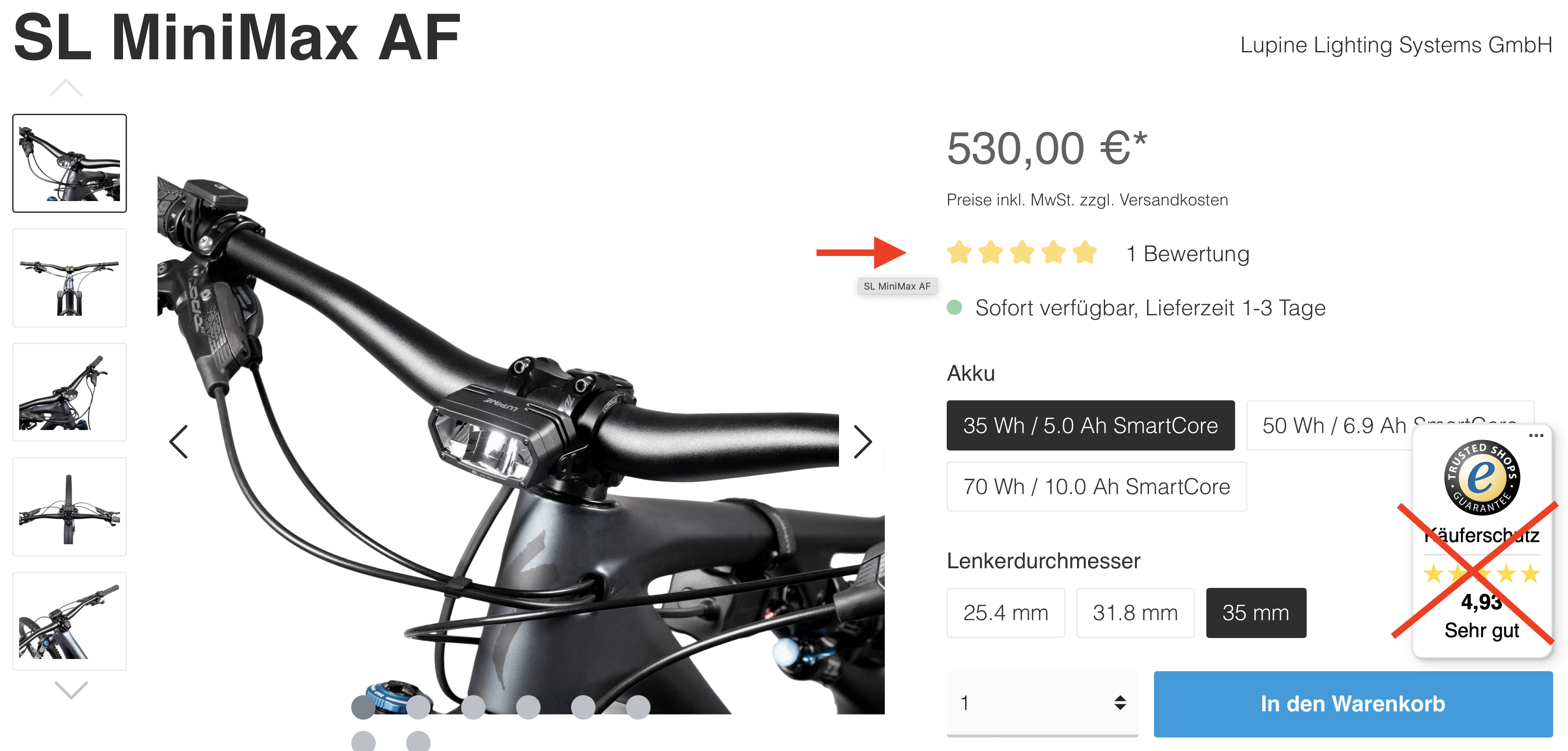This screenshot has width=1568, height=751.
Task: Select the front-view handlebar thumbnail
Action: point(69,278)
